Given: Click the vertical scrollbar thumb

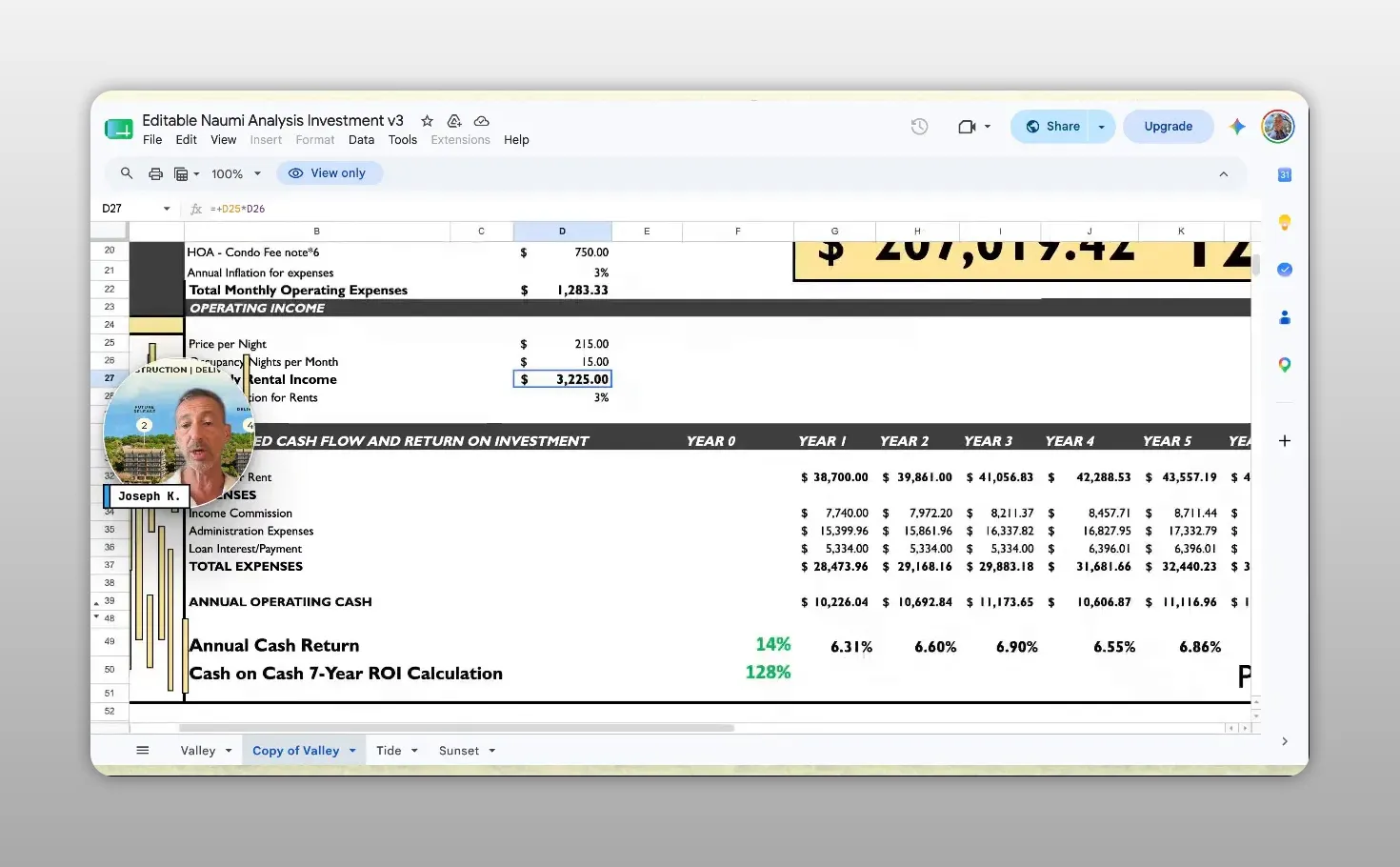Looking at the screenshot, I should (1256, 265).
